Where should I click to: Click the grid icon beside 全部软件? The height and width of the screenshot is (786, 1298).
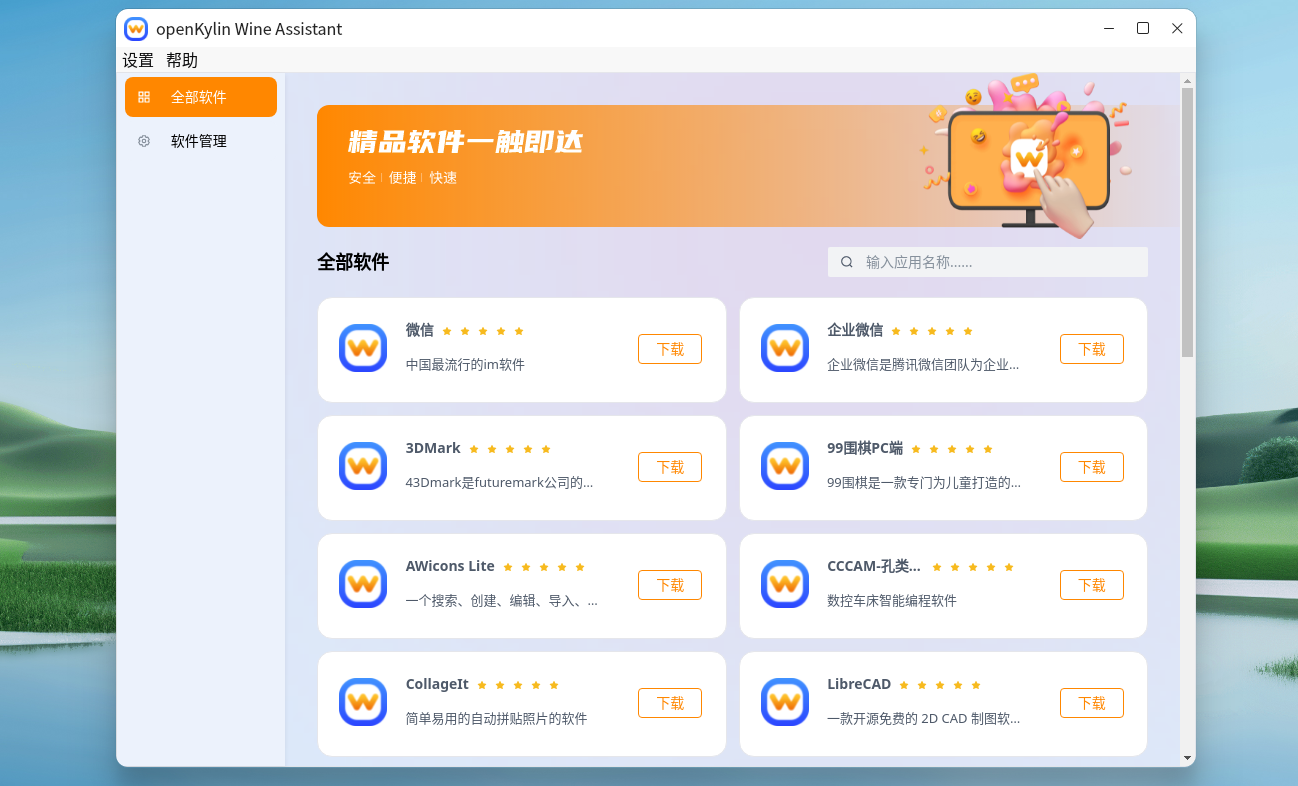pos(144,97)
